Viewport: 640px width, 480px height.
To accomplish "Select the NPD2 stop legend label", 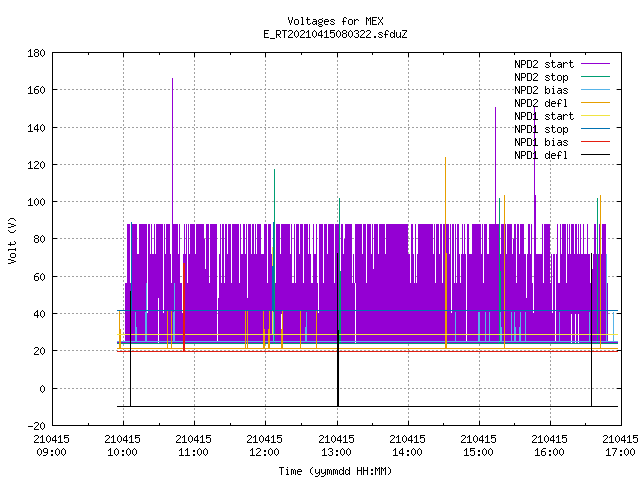I will click(541, 77).
